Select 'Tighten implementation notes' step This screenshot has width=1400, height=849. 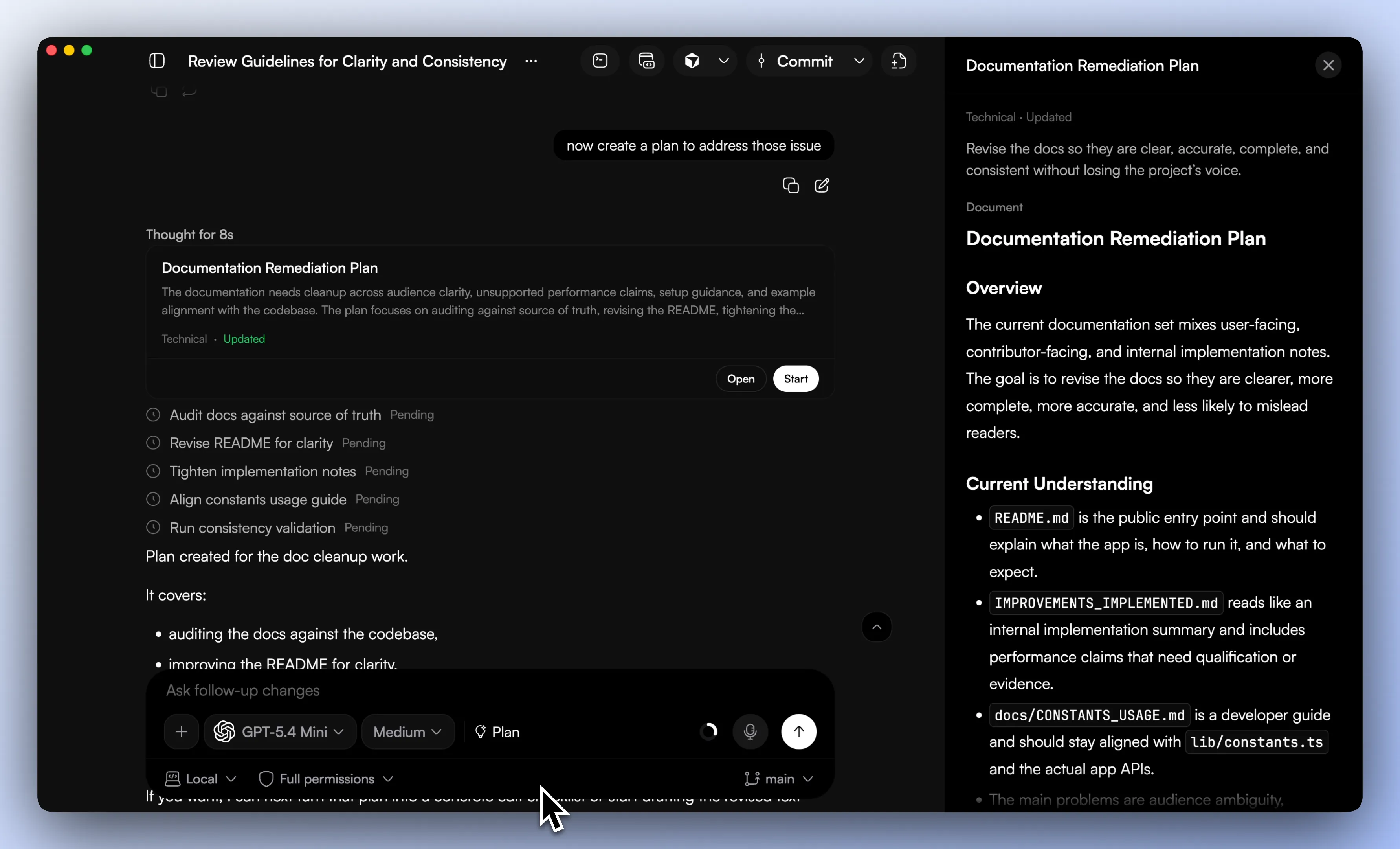click(x=262, y=472)
